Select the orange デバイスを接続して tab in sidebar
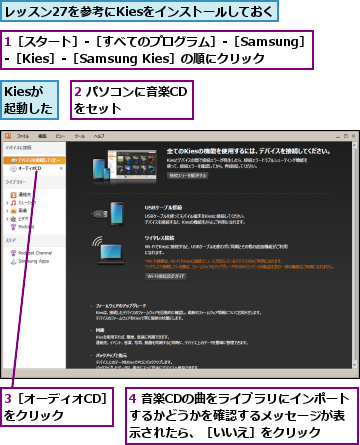 34,160
